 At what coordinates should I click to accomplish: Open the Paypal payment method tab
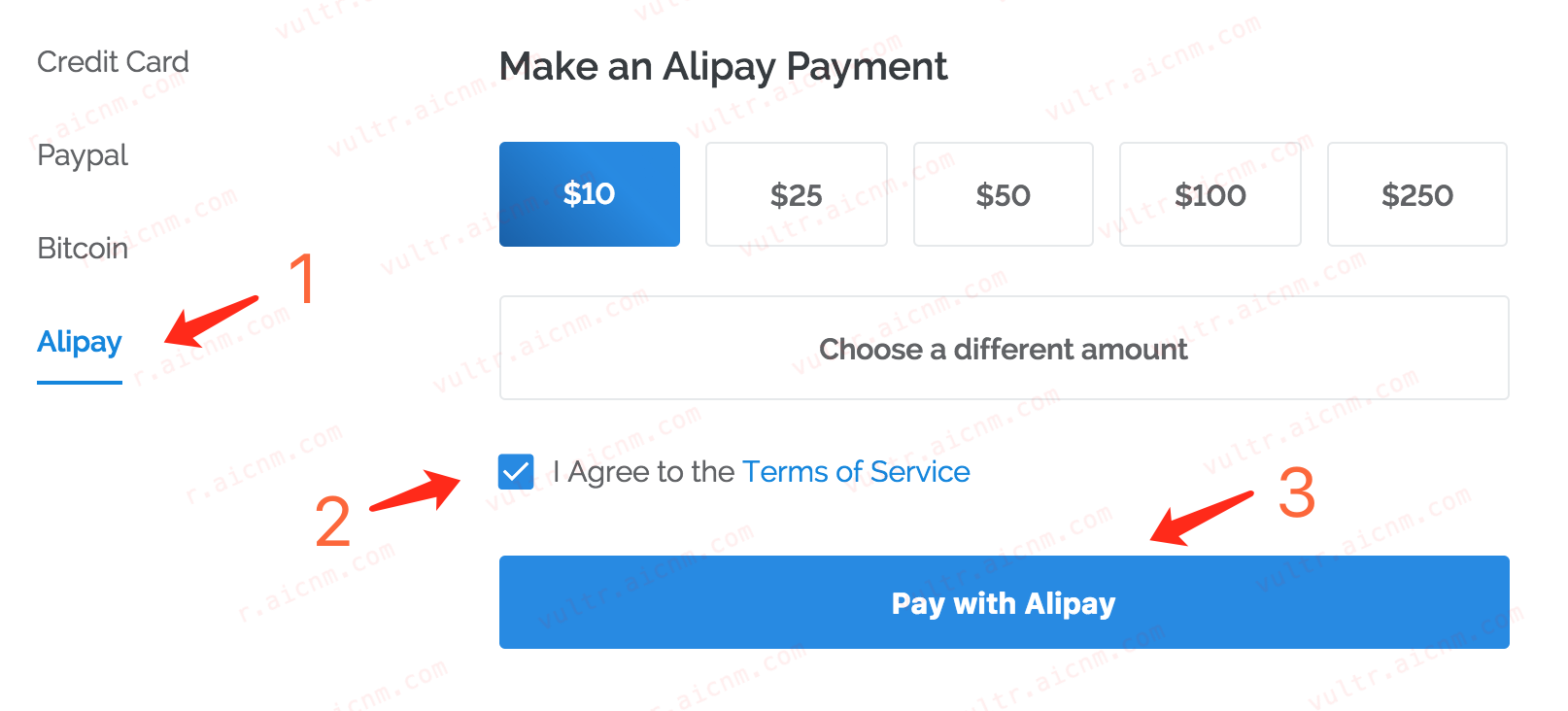tap(83, 155)
